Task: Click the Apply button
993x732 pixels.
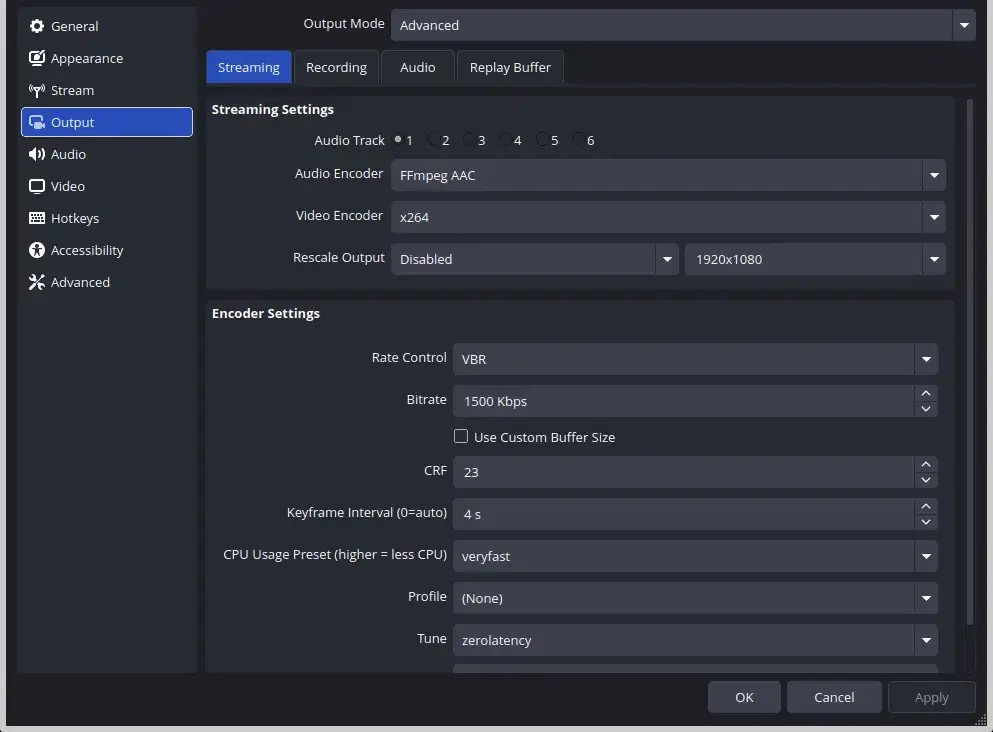Action: 932,697
